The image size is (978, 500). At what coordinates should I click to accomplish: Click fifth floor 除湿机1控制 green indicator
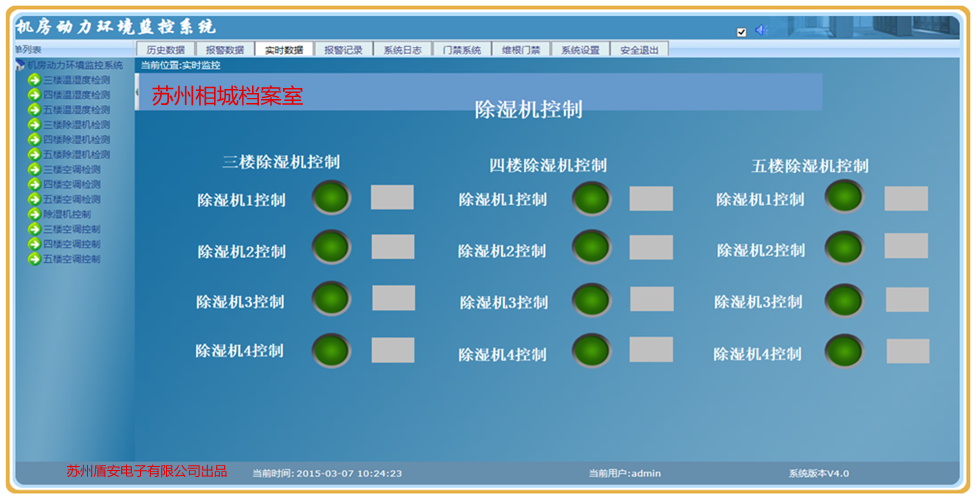click(x=845, y=197)
